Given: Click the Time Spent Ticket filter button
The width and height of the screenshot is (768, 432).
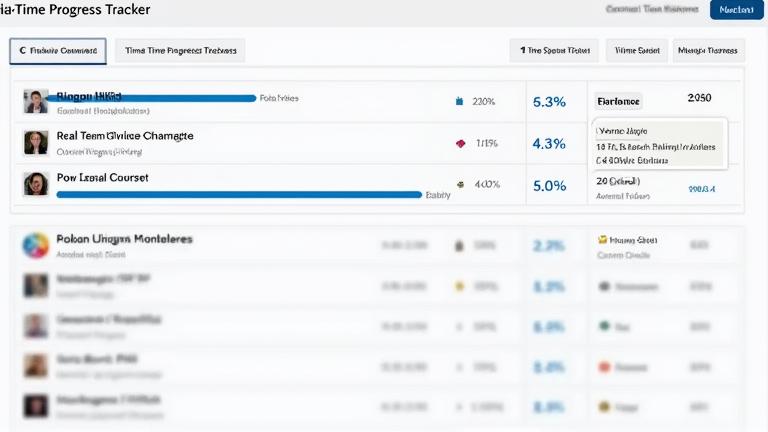Looking at the screenshot, I should pyautogui.click(x=554, y=51).
